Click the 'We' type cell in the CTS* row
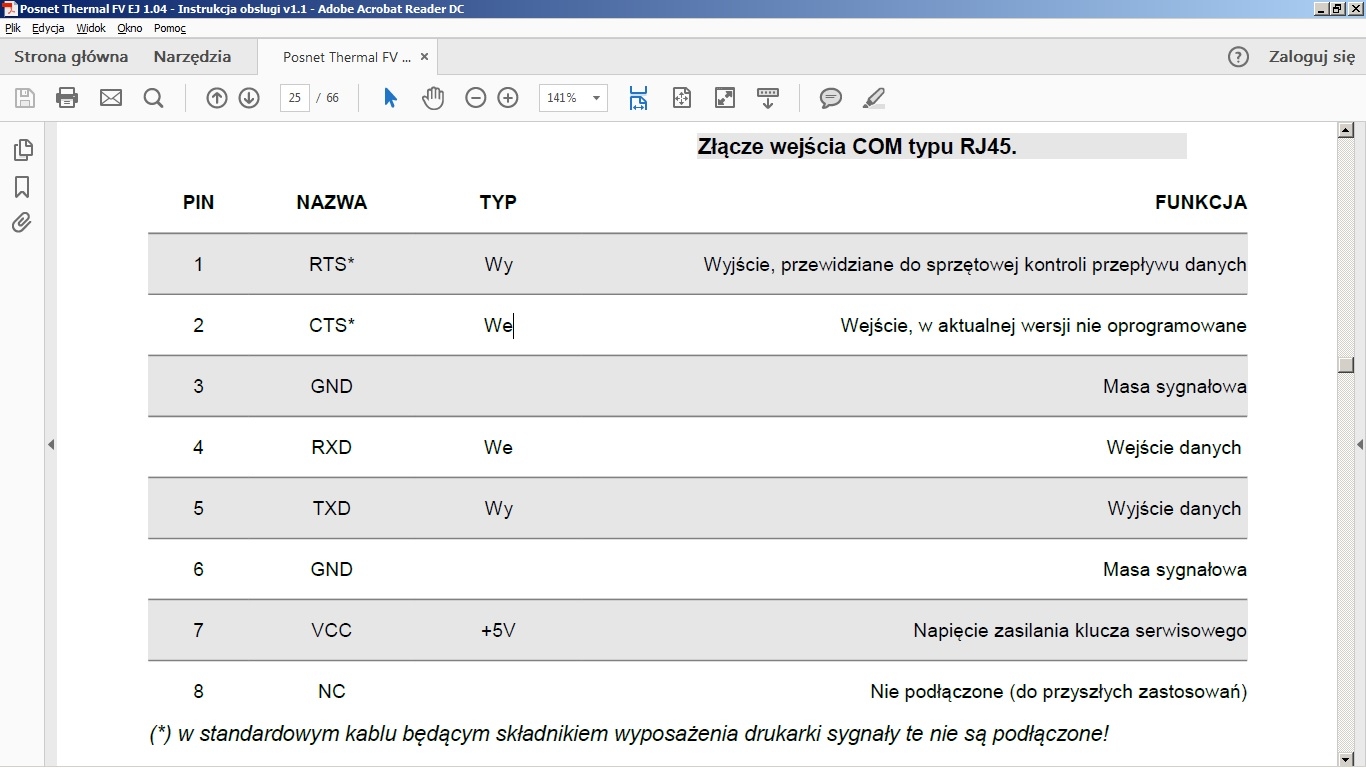The width and height of the screenshot is (1366, 768). click(498, 325)
